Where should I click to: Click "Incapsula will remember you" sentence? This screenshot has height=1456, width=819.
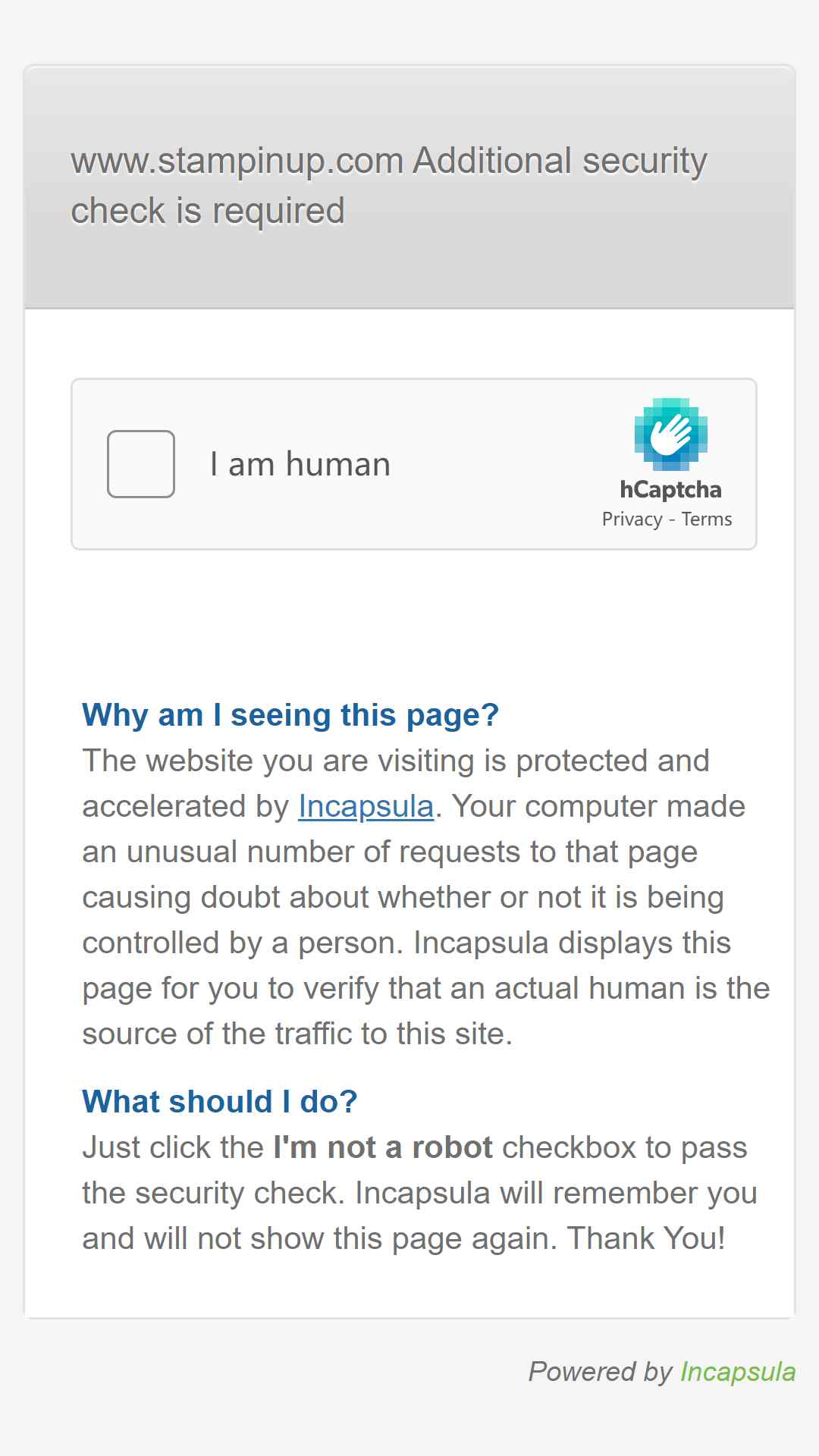[556, 1193]
